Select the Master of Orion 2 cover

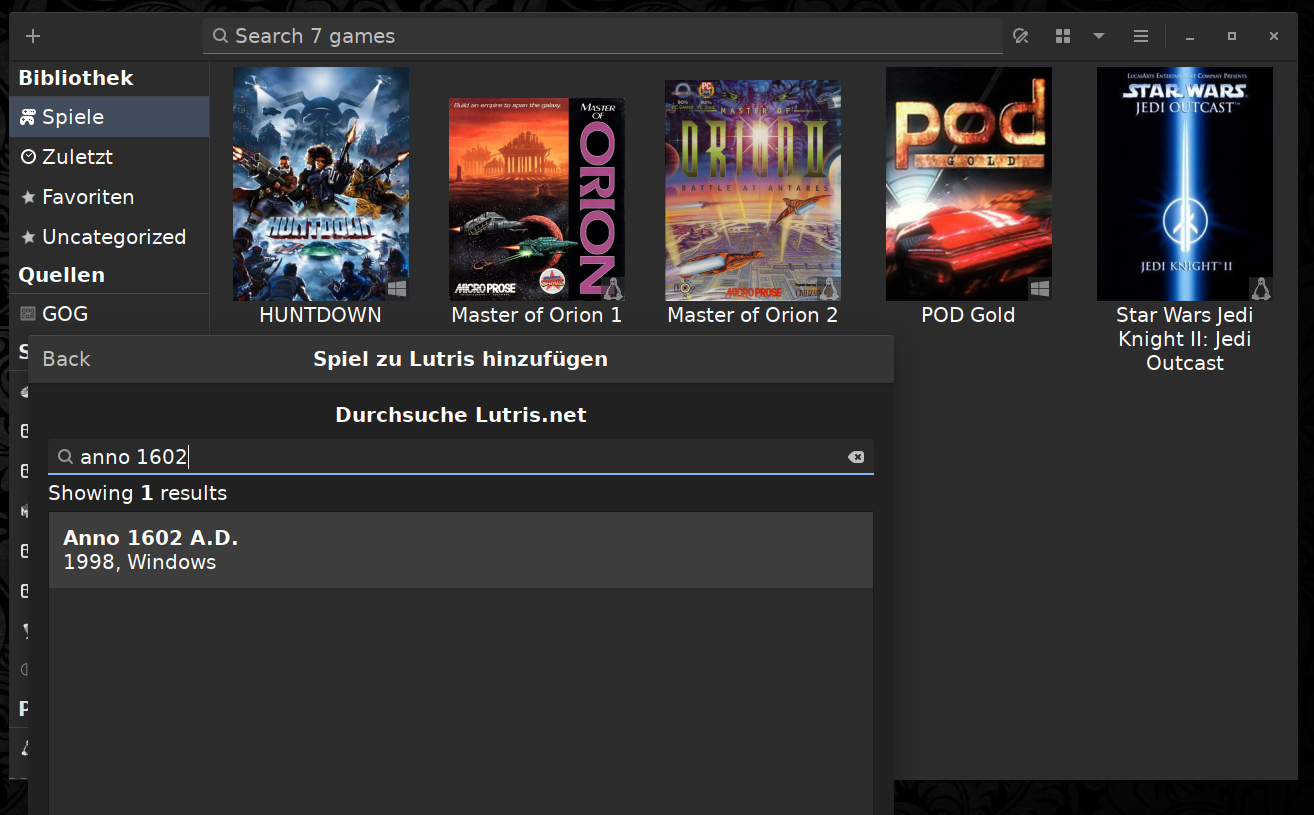[x=753, y=190]
